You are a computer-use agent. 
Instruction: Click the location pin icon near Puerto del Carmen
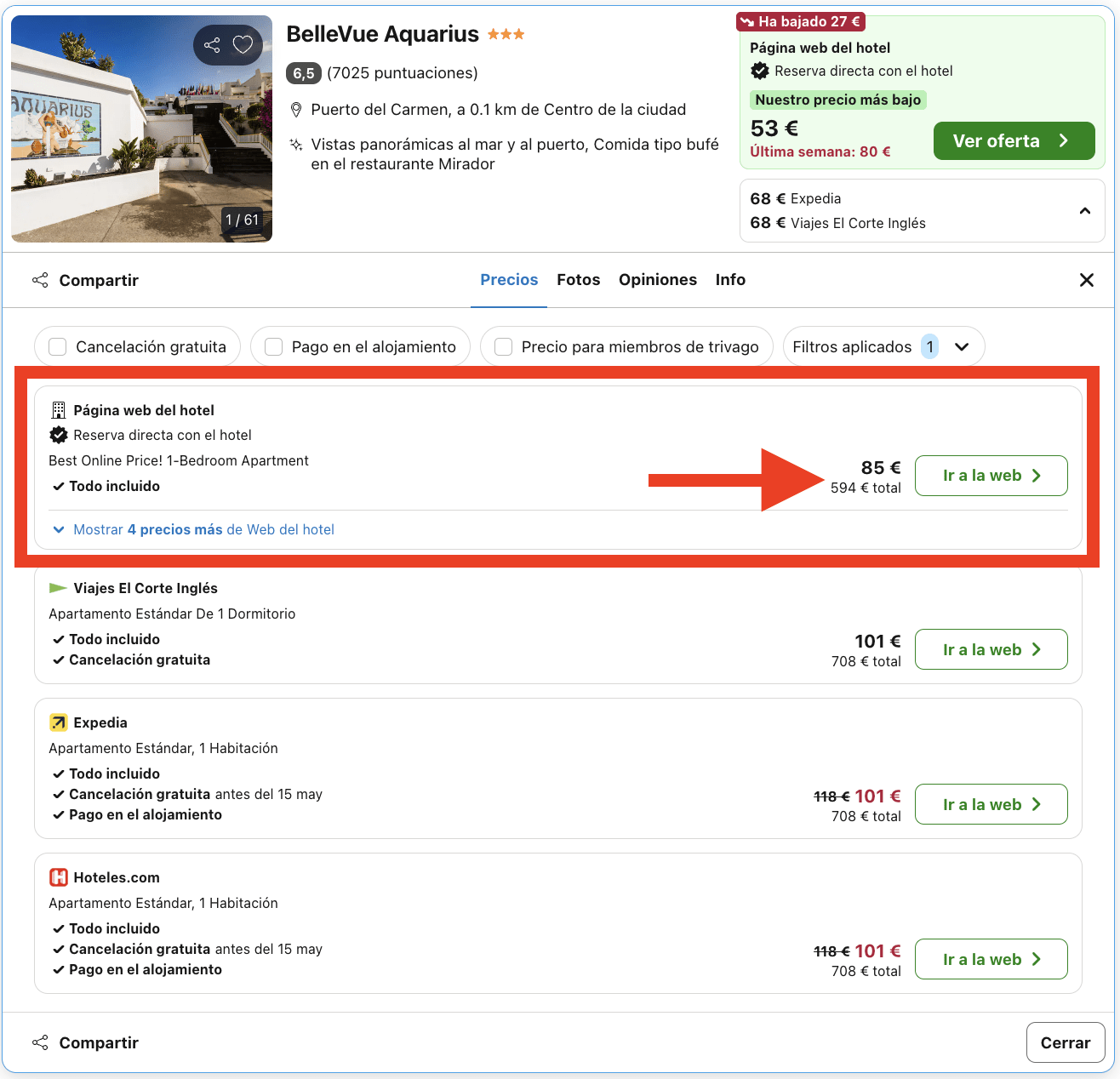296,109
